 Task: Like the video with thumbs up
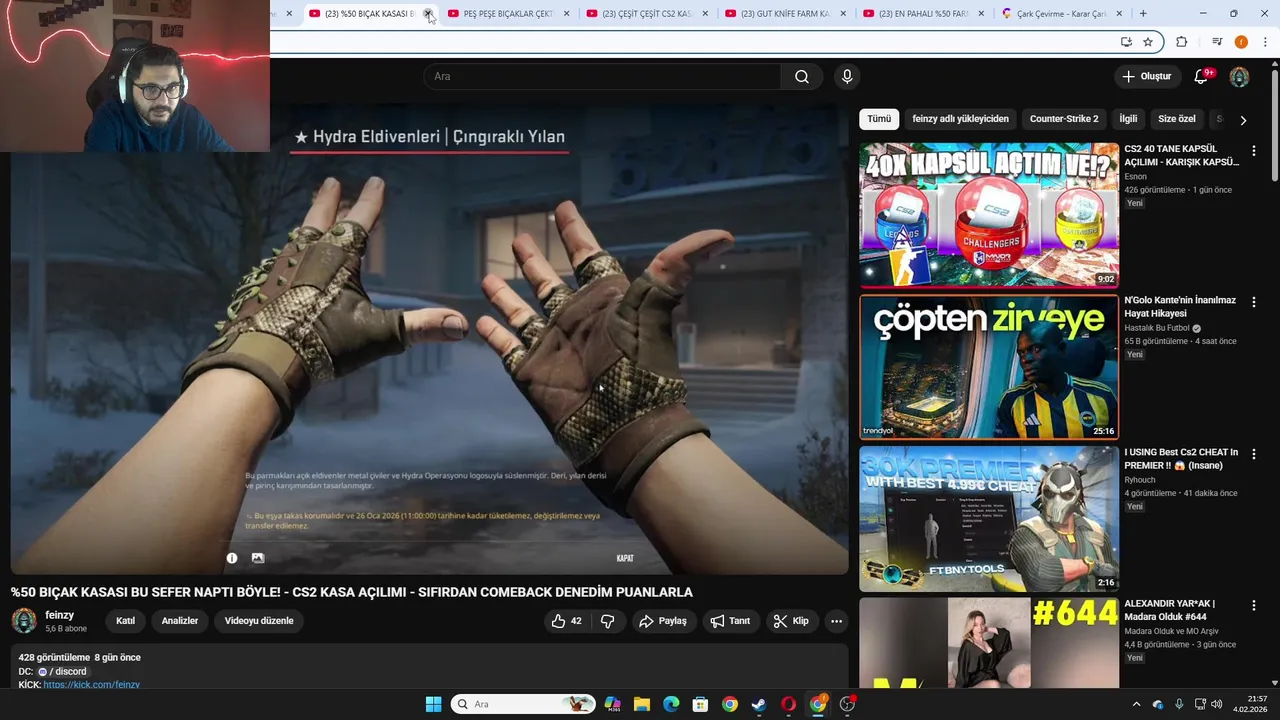[x=566, y=621]
